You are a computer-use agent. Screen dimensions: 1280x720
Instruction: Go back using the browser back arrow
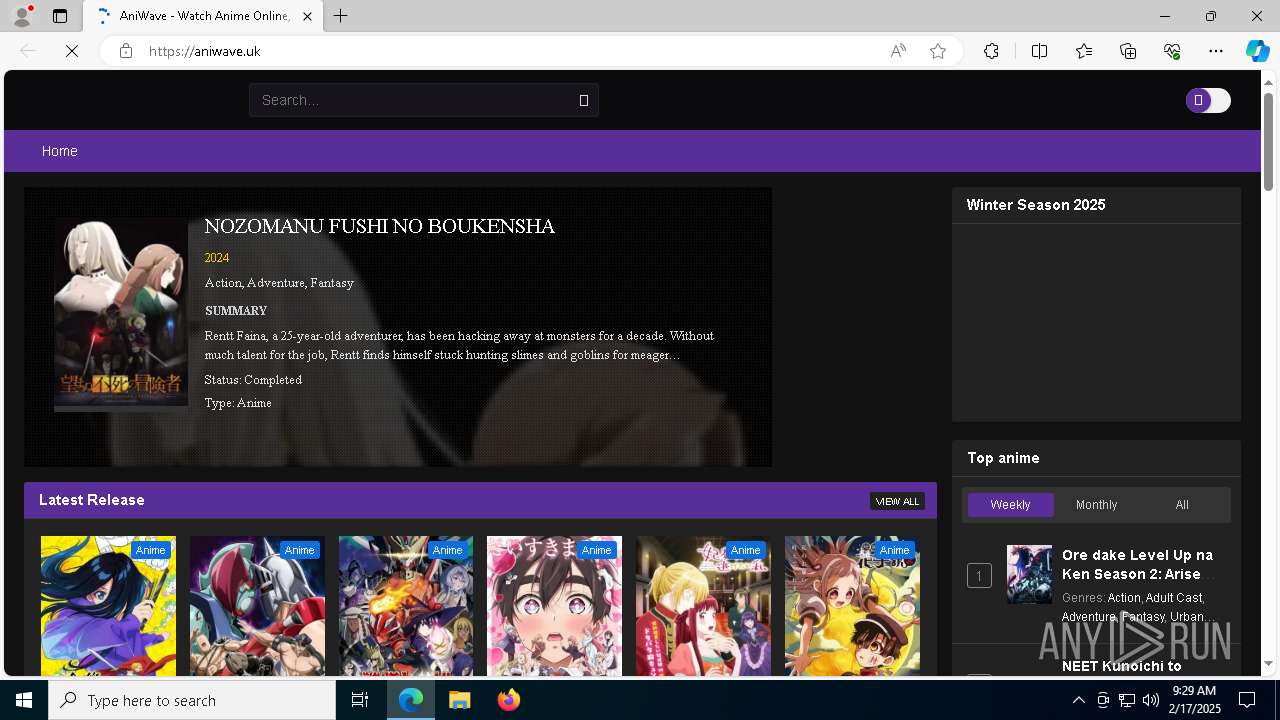28,51
